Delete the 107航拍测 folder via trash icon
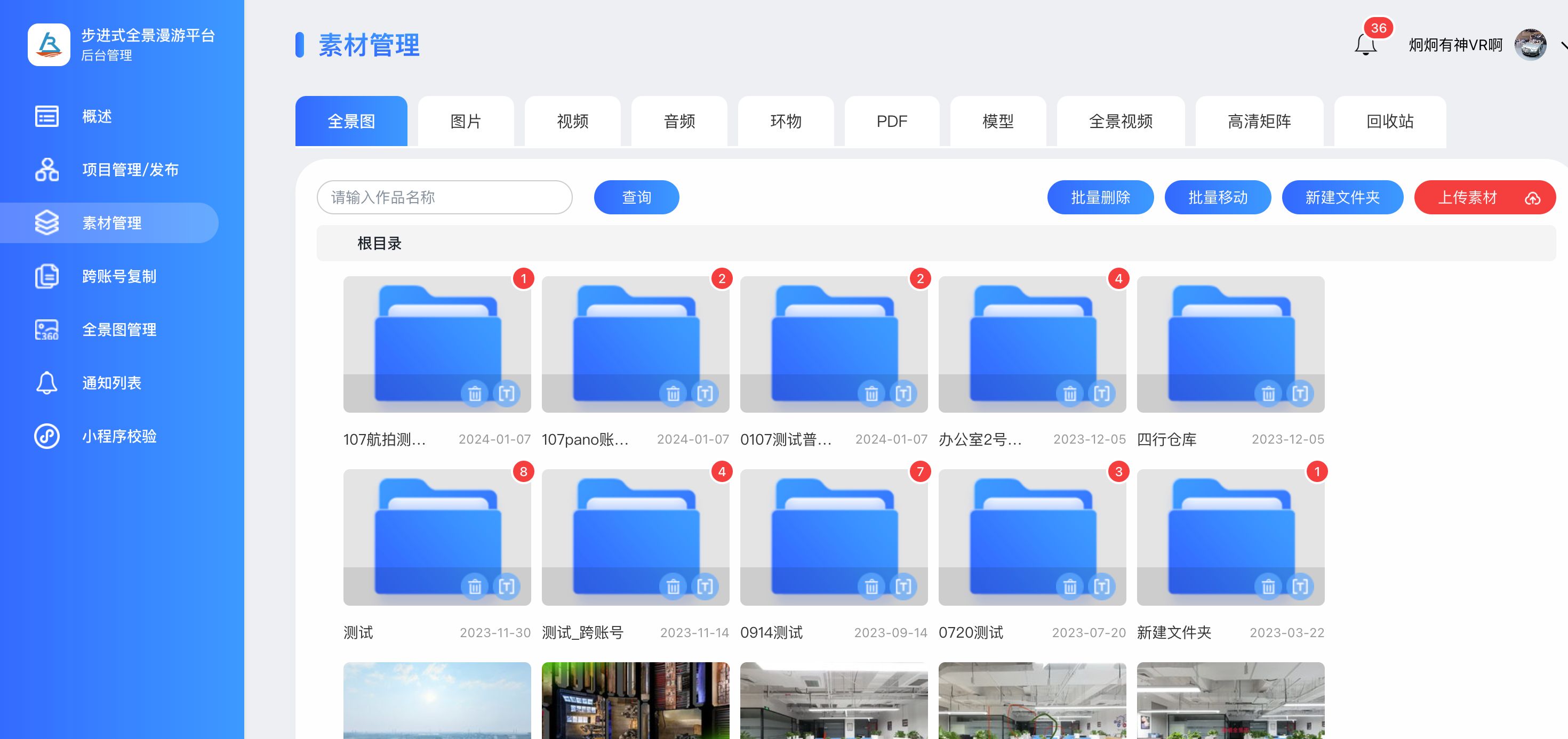Screen dimensions: 1568x739 (475, 394)
